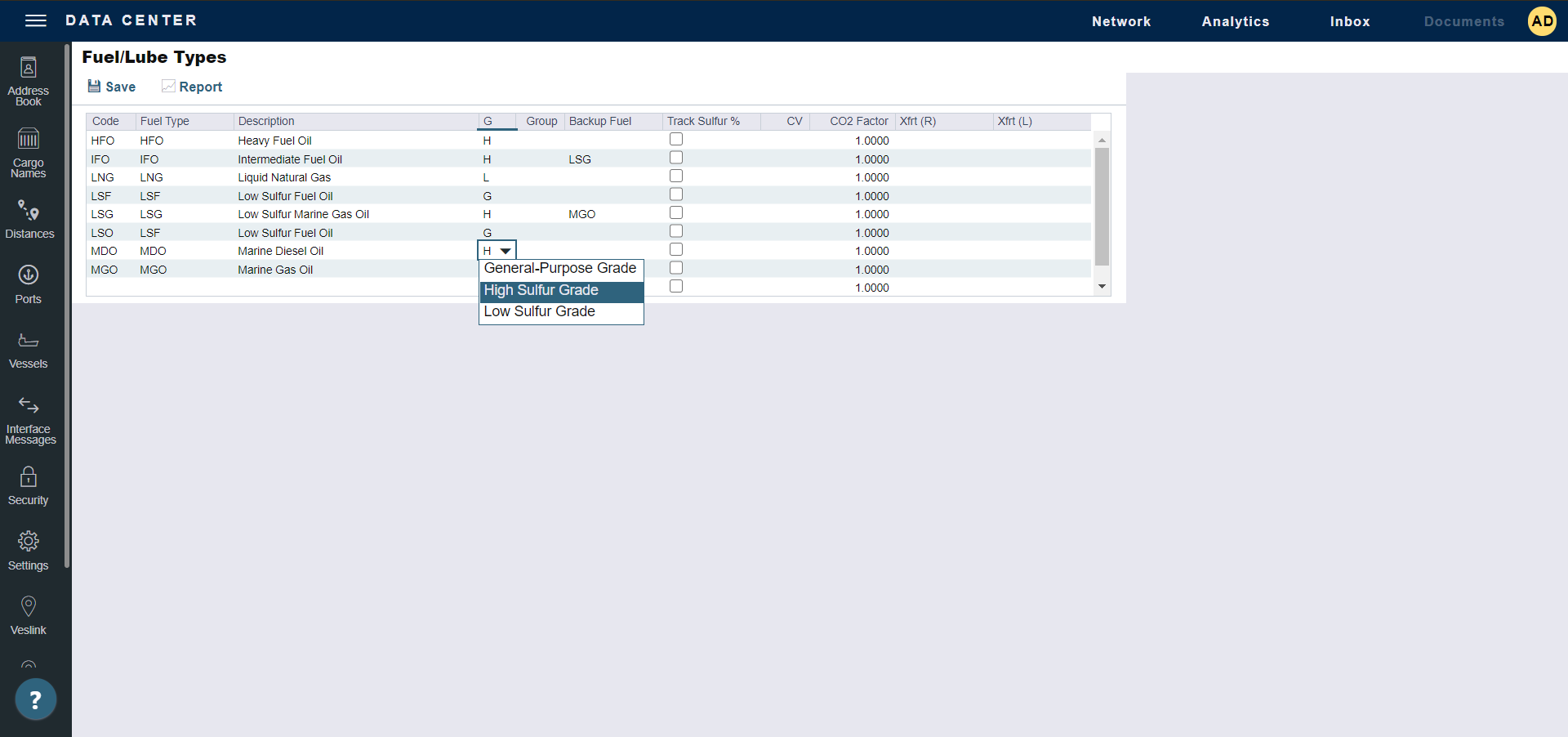
Task: Open the Ports anchor icon
Action: point(29,275)
